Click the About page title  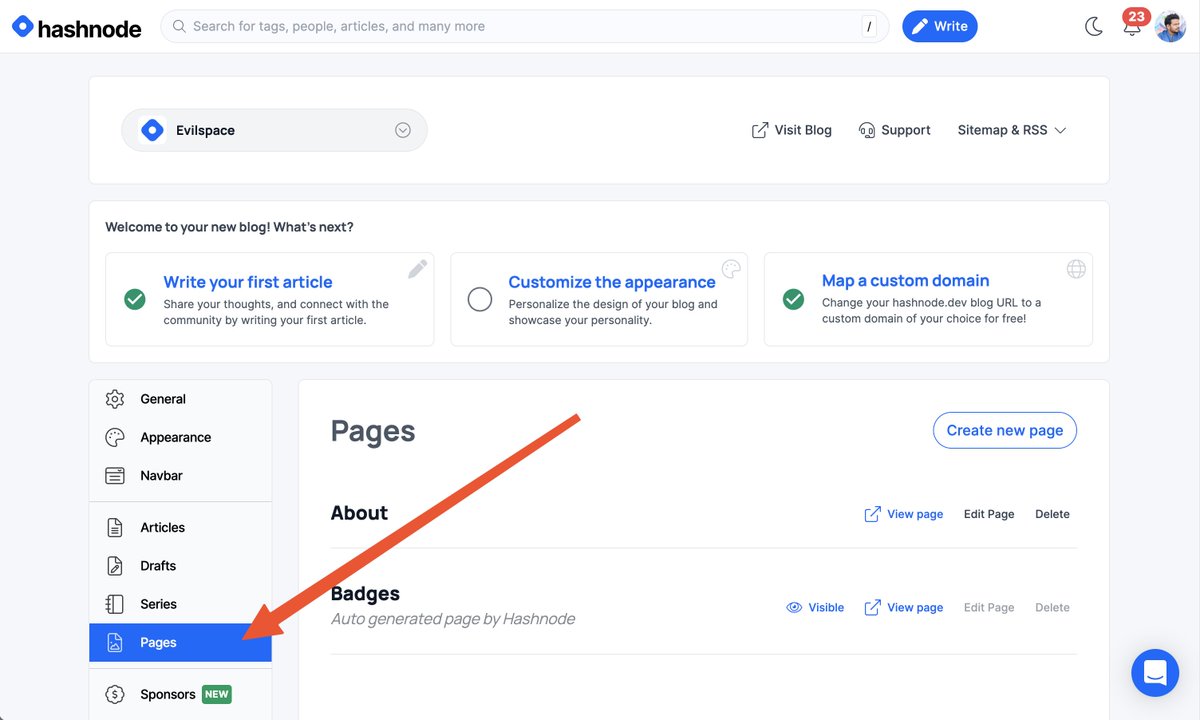(359, 513)
